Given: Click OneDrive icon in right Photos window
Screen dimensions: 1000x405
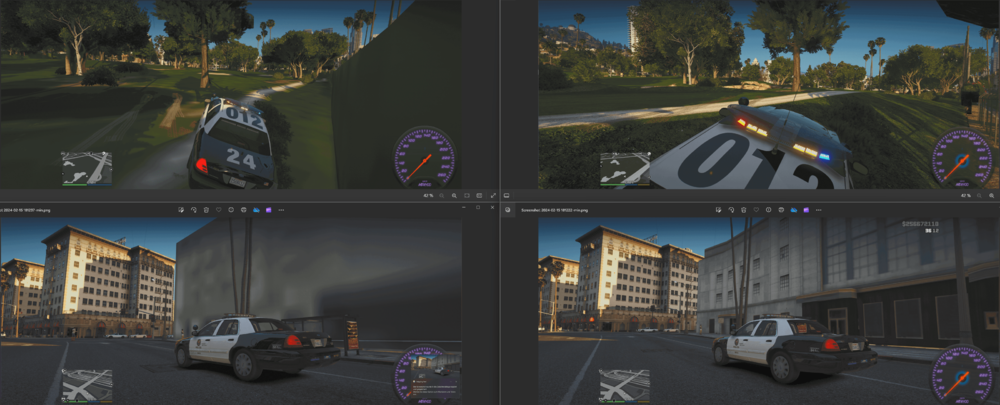Looking at the screenshot, I should pos(794,210).
